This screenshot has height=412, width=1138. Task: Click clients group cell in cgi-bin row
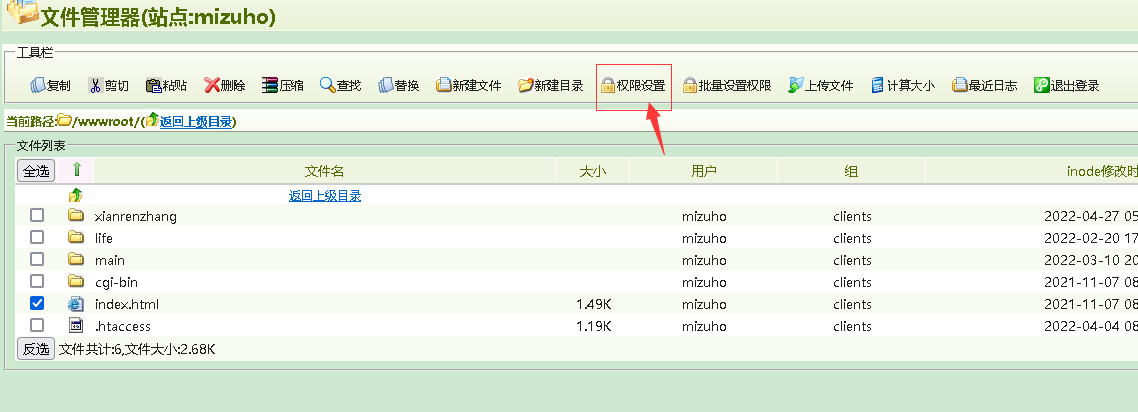click(x=852, y=282)
